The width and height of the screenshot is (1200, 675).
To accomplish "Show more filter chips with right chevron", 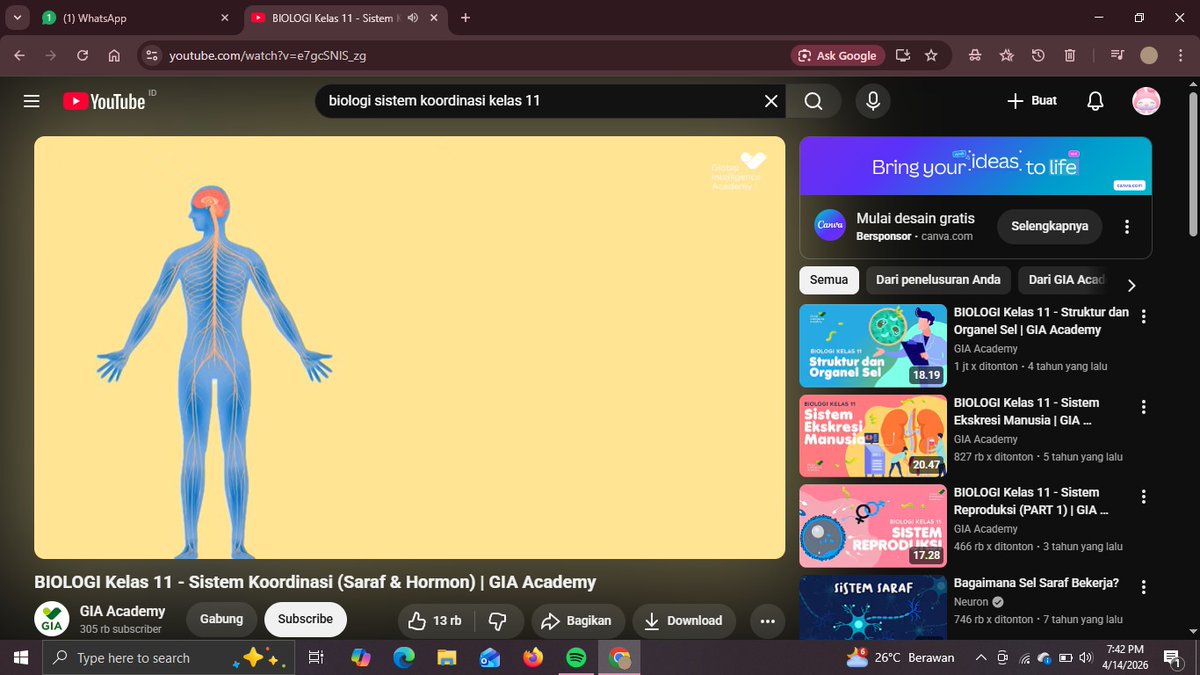I will click(1131, 285).
